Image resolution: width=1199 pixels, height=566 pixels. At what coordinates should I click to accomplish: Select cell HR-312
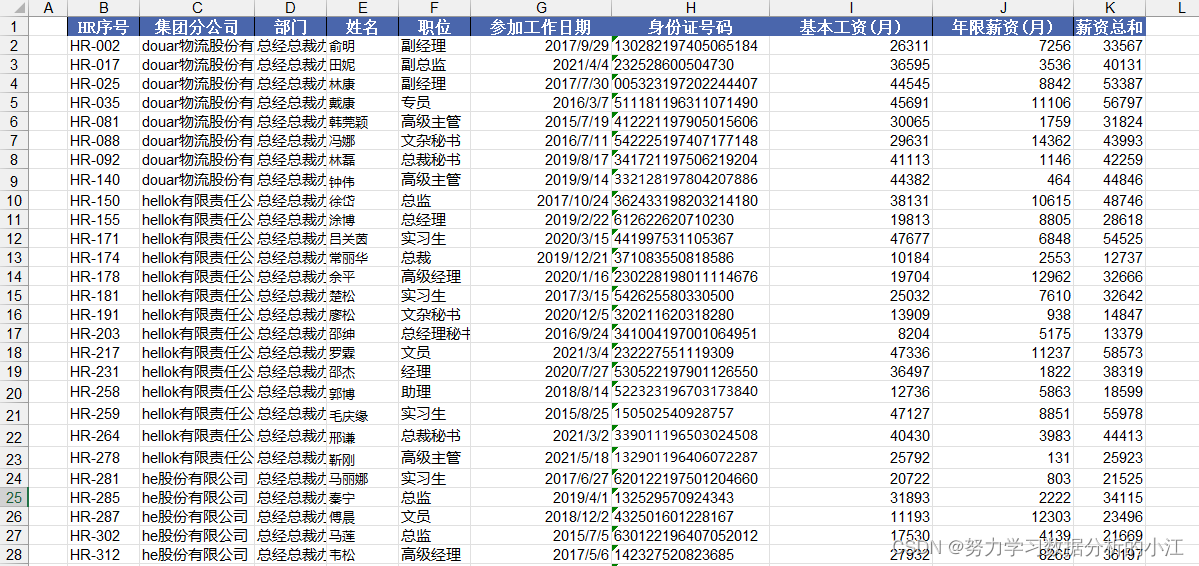(103, 555)
